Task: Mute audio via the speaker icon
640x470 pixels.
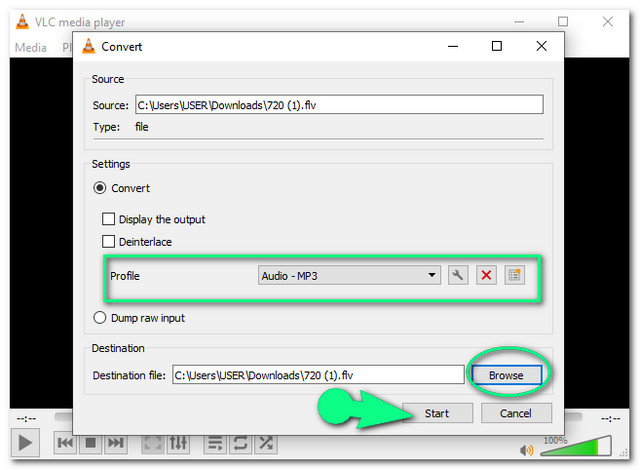Action: pos(525,449)
